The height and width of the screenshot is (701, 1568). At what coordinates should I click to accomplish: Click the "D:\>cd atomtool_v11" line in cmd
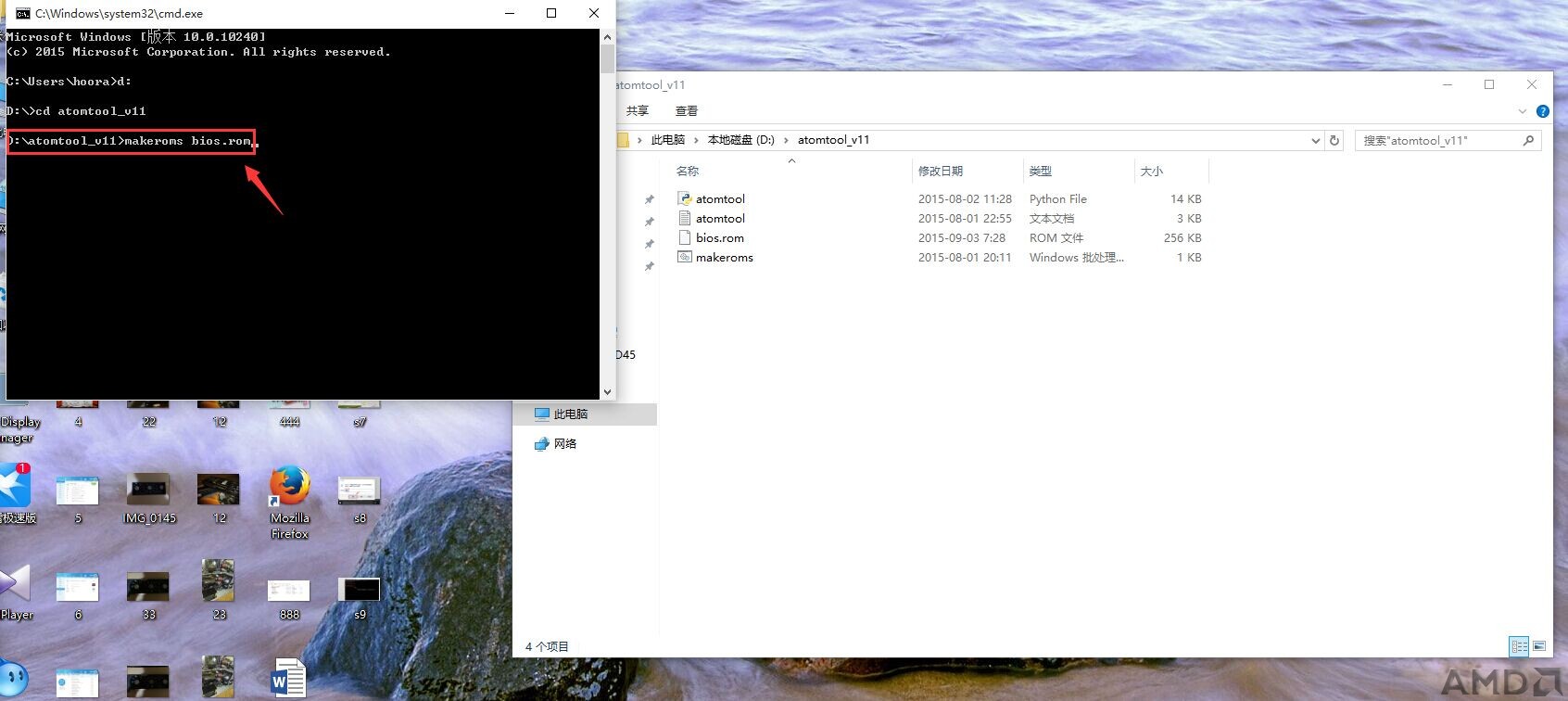(76, 110)
